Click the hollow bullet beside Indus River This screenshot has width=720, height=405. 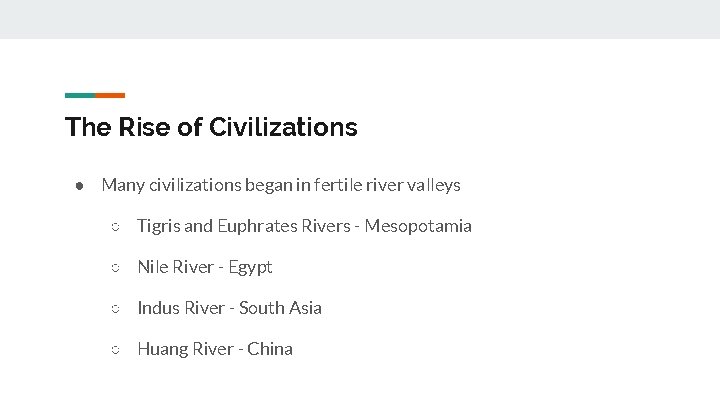point(115,309)
